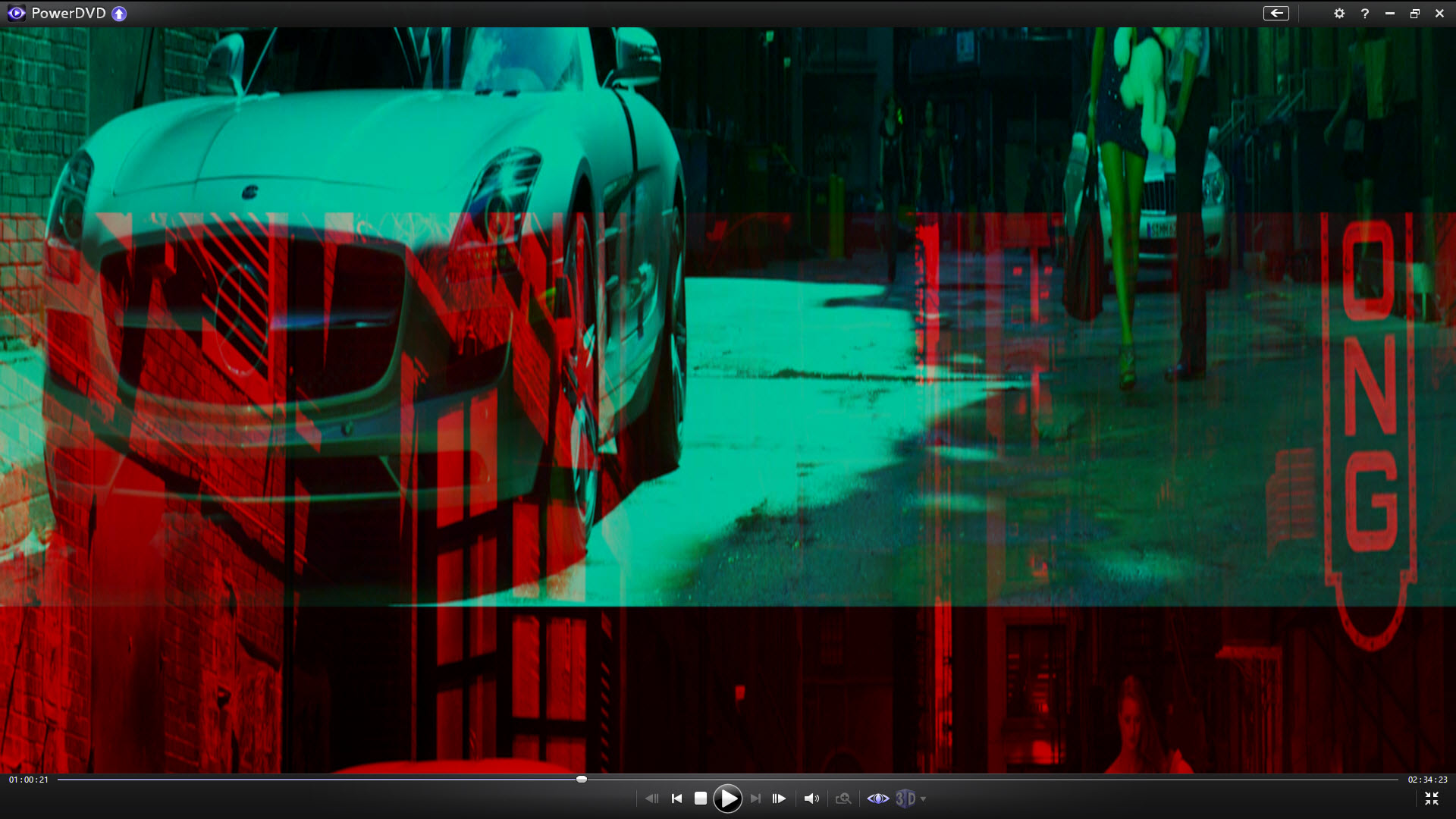The height and width of the screenshot is (819, 1456).
Task: Skip to the next chapter
Action: point(755,799)
